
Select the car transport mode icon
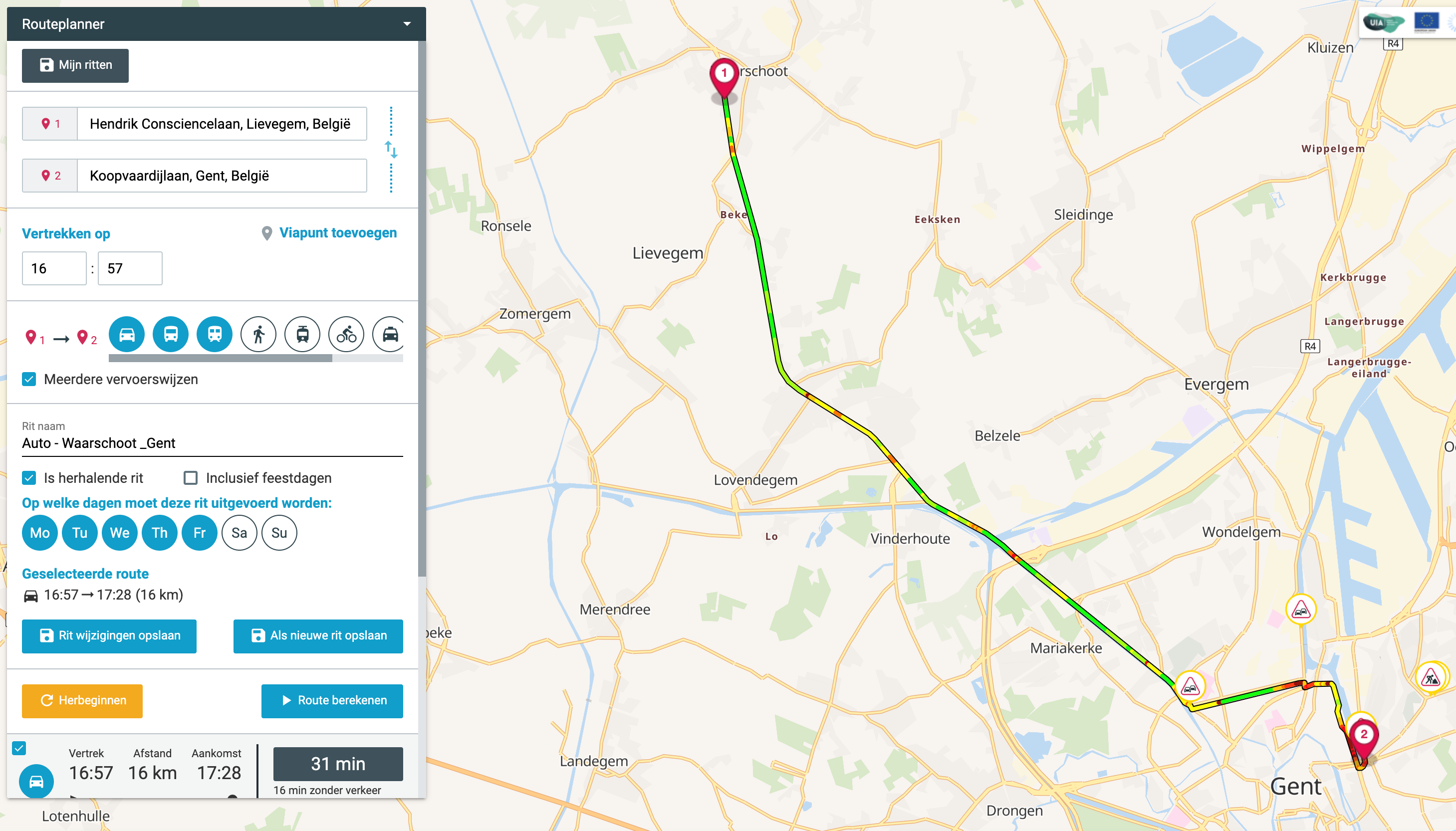[127, 335]
